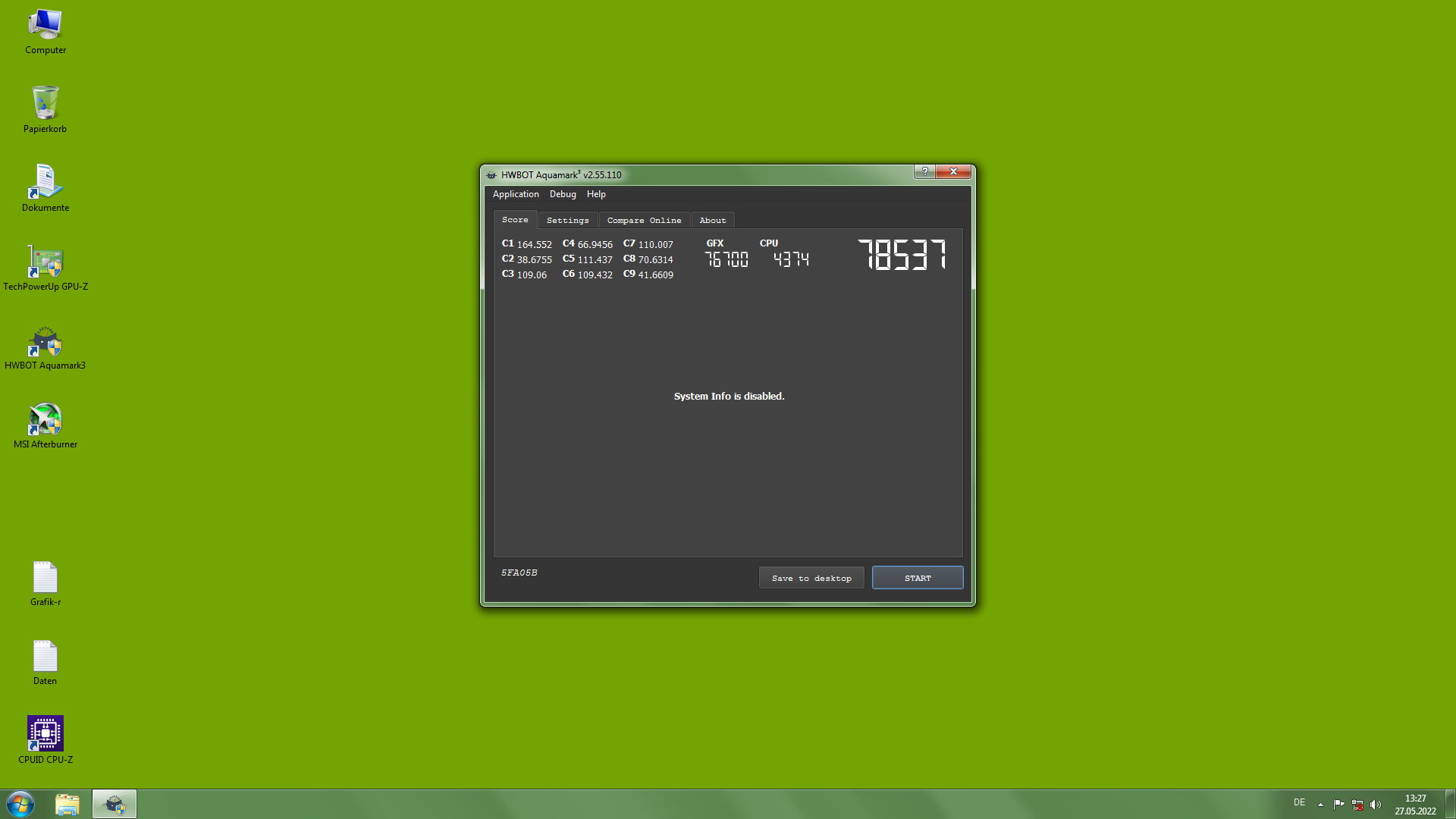Click the C9 value 41.6609
This screenshot has width=1456, height=819.
click(x=656, y=275)
